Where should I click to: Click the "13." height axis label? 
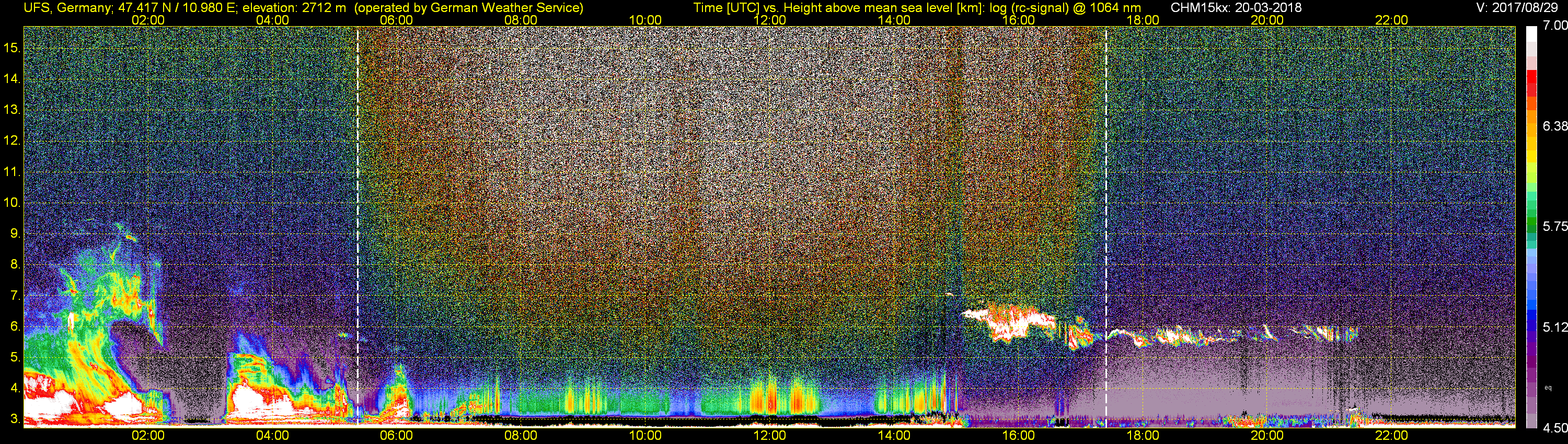tap(12, 110)
